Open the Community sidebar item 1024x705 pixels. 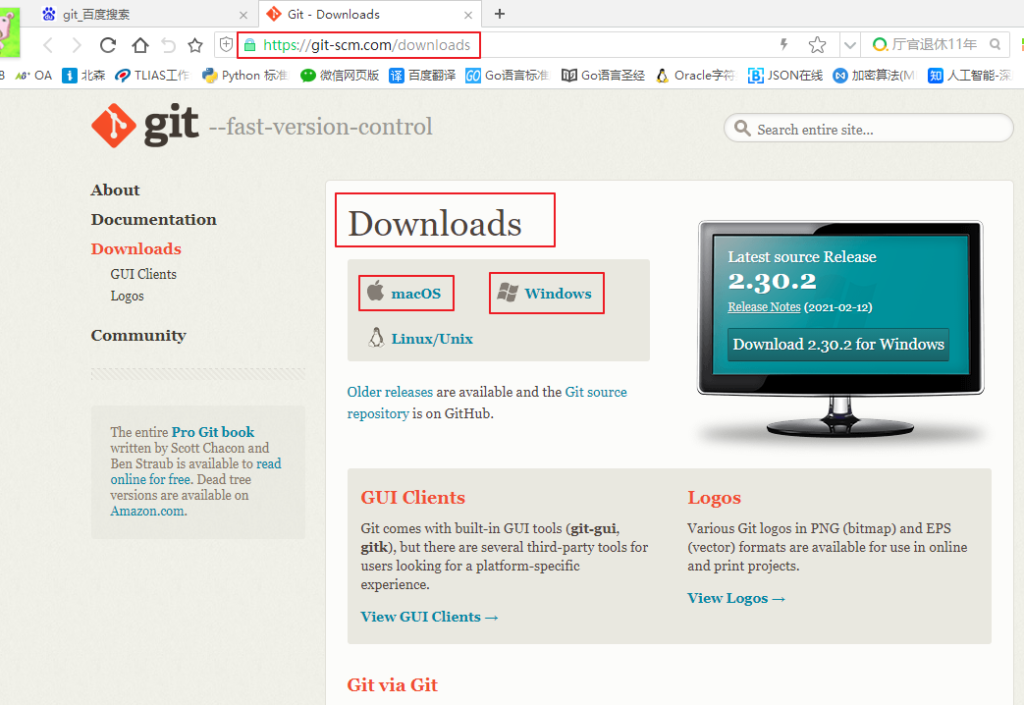[138, 335]
